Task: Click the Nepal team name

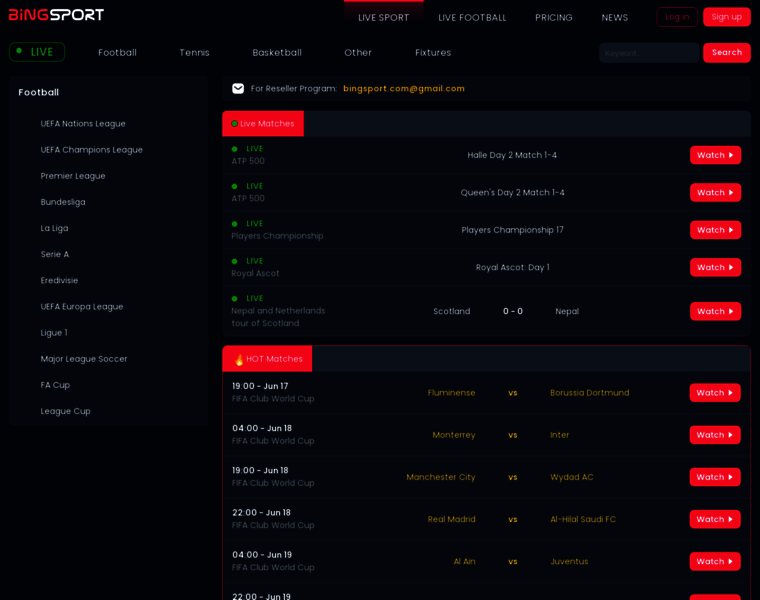Action: pos(567,311)
